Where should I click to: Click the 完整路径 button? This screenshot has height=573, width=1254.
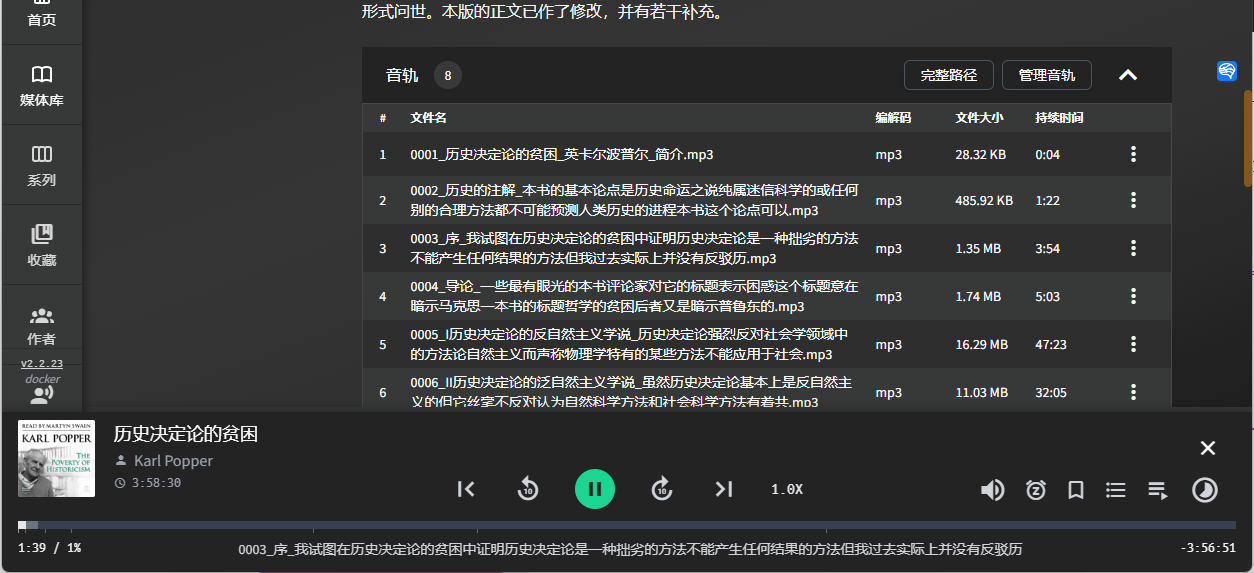pos(948,75)
